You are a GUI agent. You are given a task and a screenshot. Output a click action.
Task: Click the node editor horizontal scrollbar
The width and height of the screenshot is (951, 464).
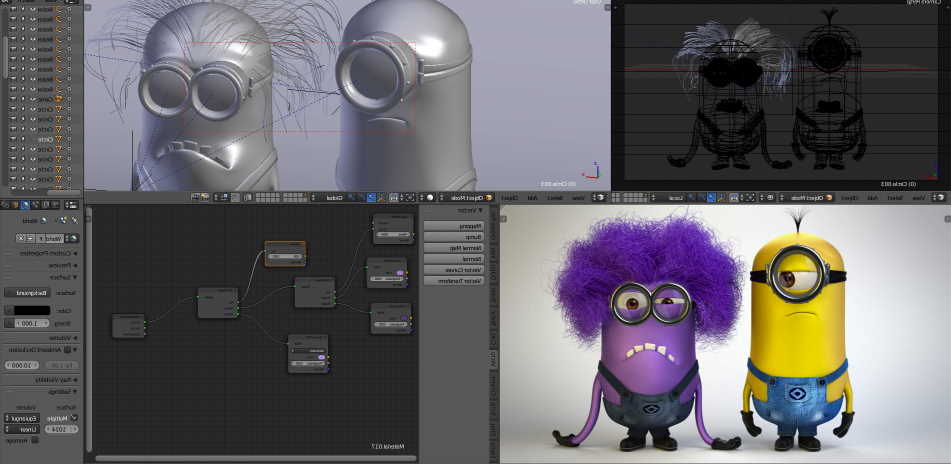(x=255, y=458)
